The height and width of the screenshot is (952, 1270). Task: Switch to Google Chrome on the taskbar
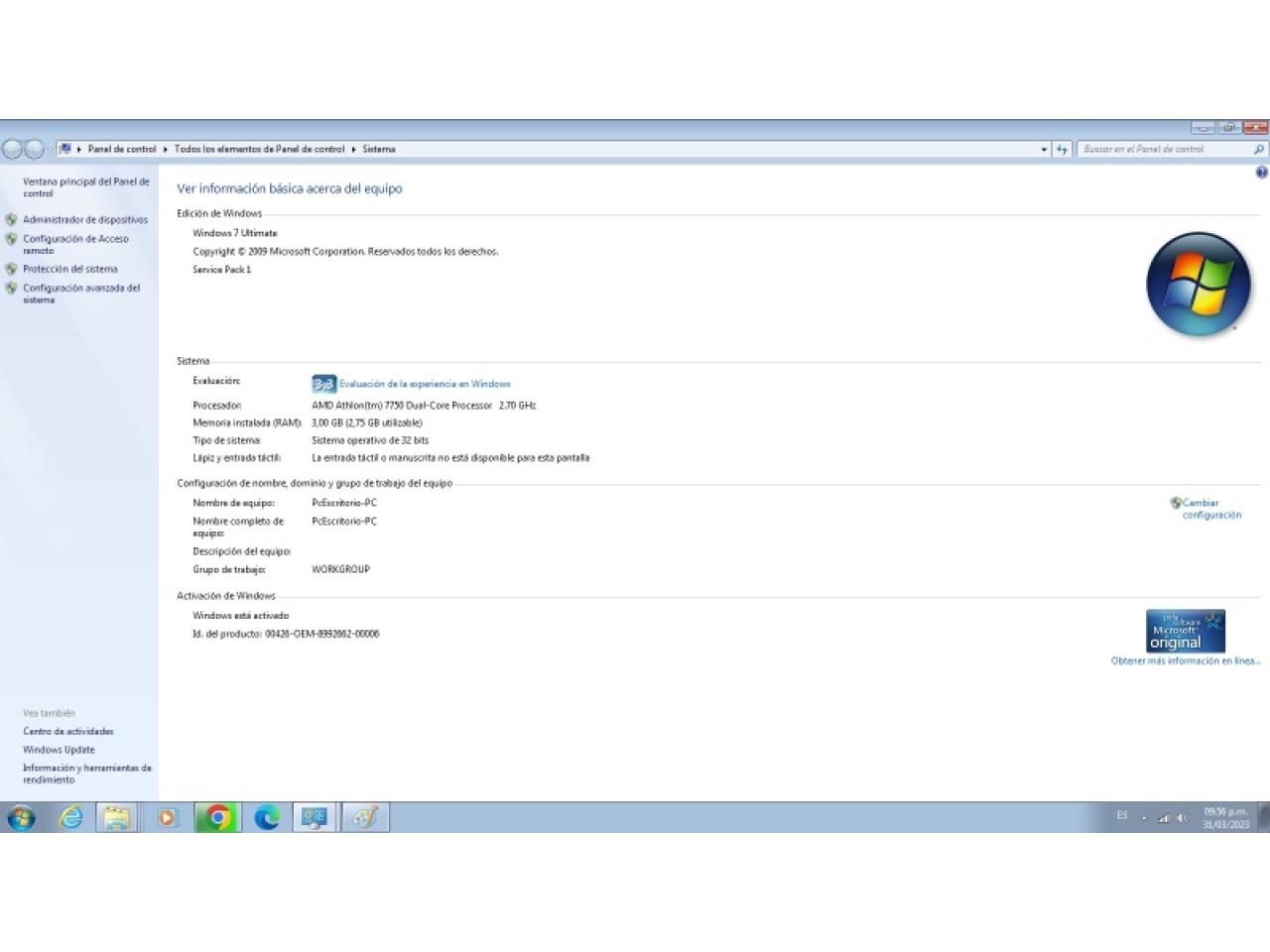coord(217,817)
